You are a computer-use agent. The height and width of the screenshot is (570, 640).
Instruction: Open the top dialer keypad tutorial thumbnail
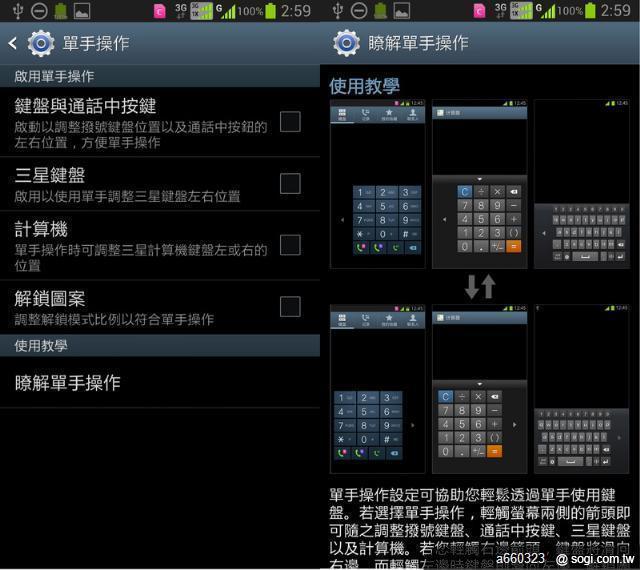378,184
